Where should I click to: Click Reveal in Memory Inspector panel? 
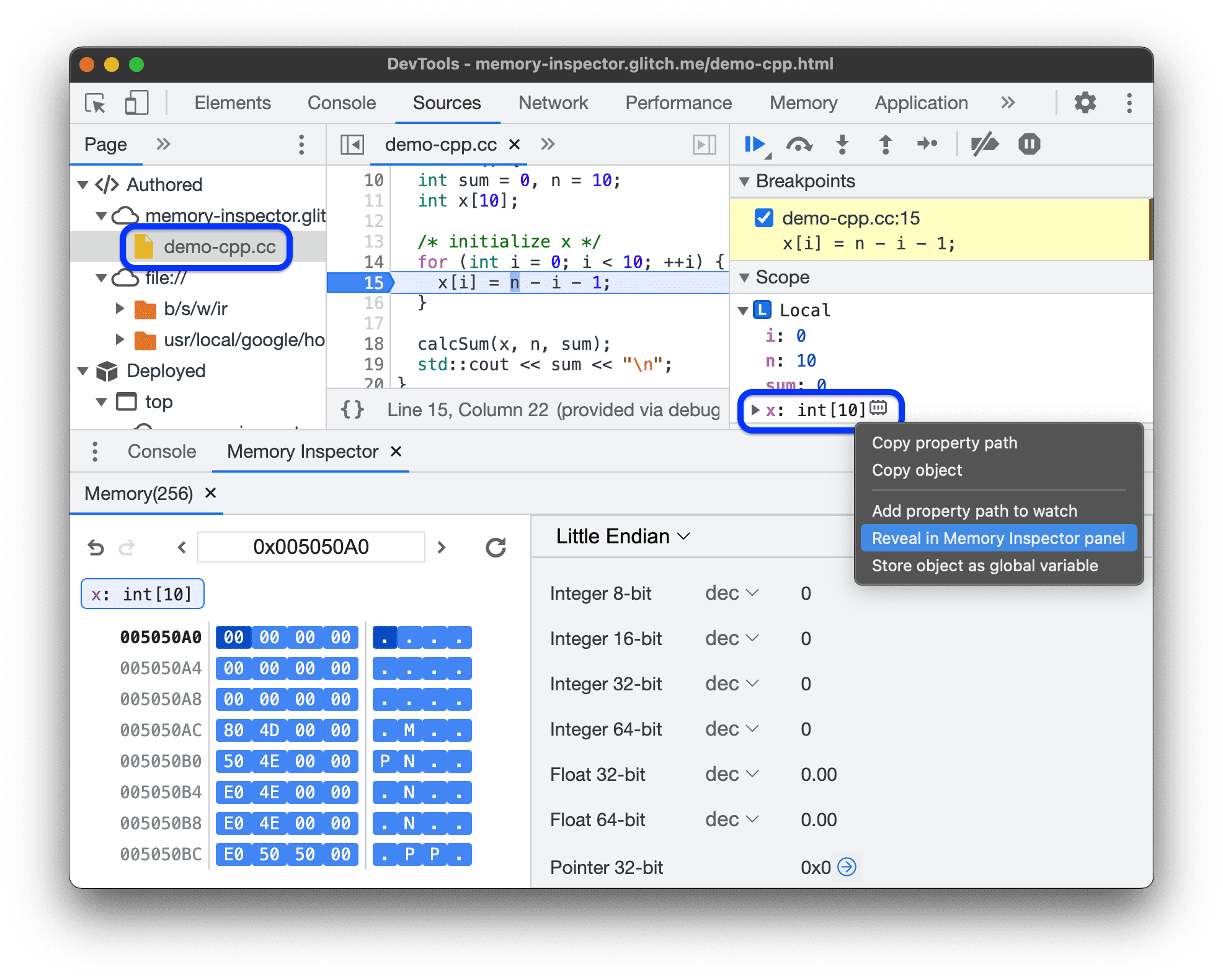[x=997, y=539]
